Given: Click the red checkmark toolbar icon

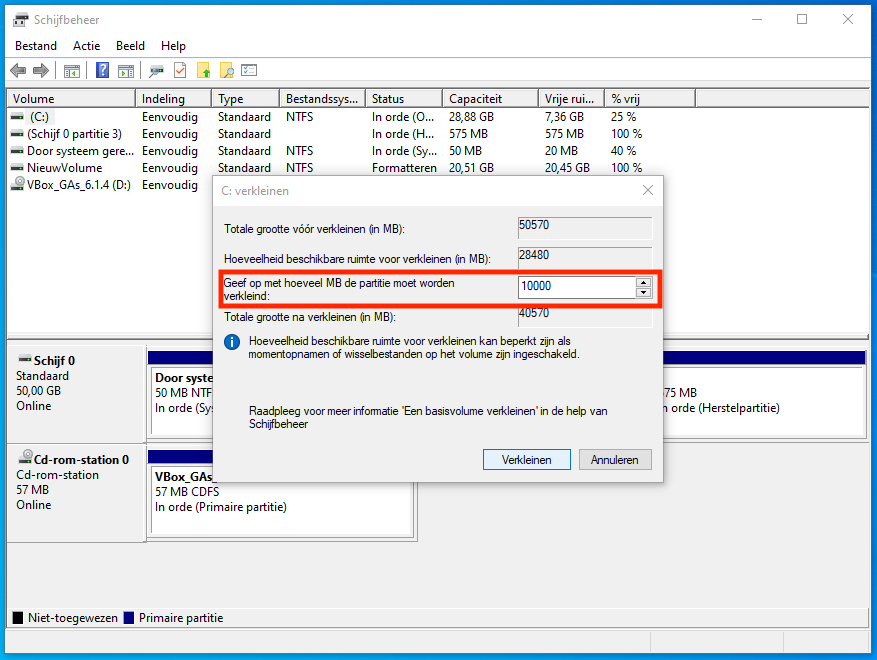Looking at the screenshot, I should click(x=180, y=71).
